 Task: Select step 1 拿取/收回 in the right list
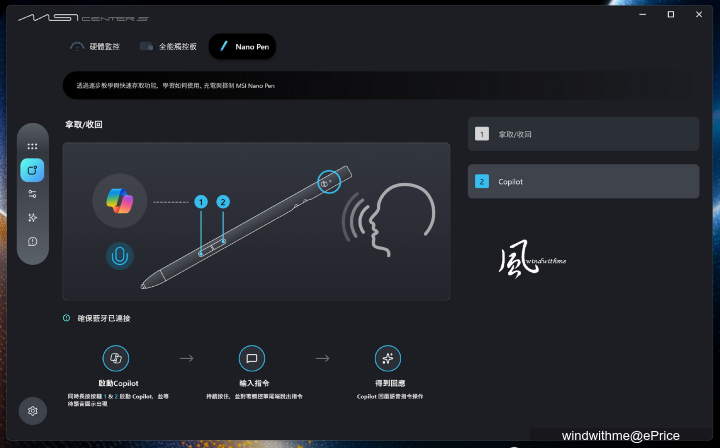pyautogui.click(x=583, y=134)
